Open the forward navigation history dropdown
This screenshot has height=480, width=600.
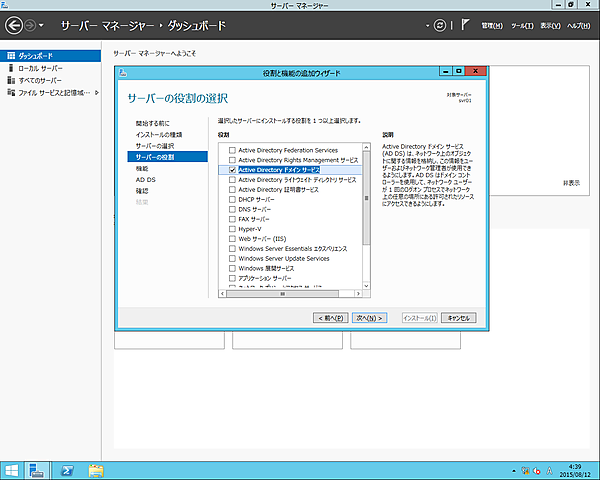(x=41, y=23)
